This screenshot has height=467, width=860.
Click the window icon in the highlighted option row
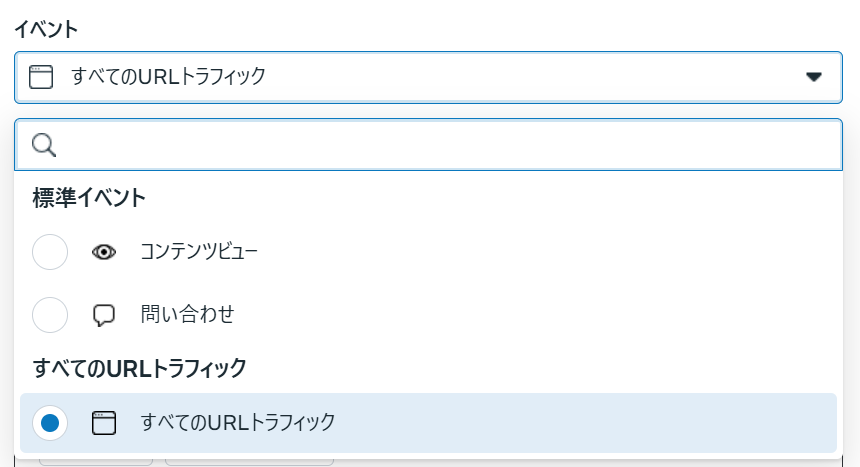coord(104,423)
